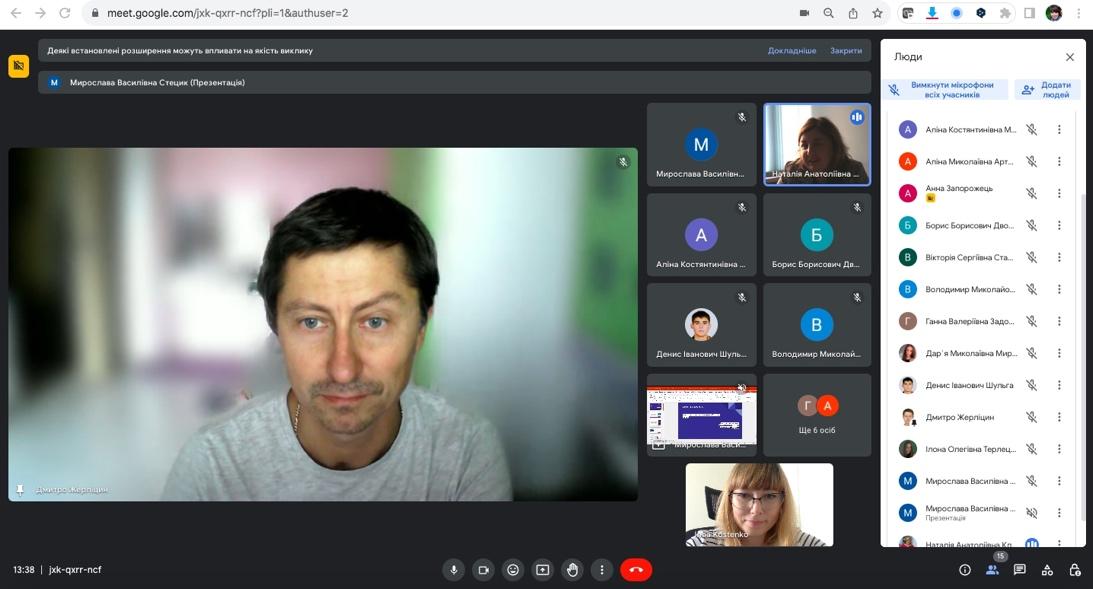Mute Аліна Миколаївна in people list

coord(1032,162)
